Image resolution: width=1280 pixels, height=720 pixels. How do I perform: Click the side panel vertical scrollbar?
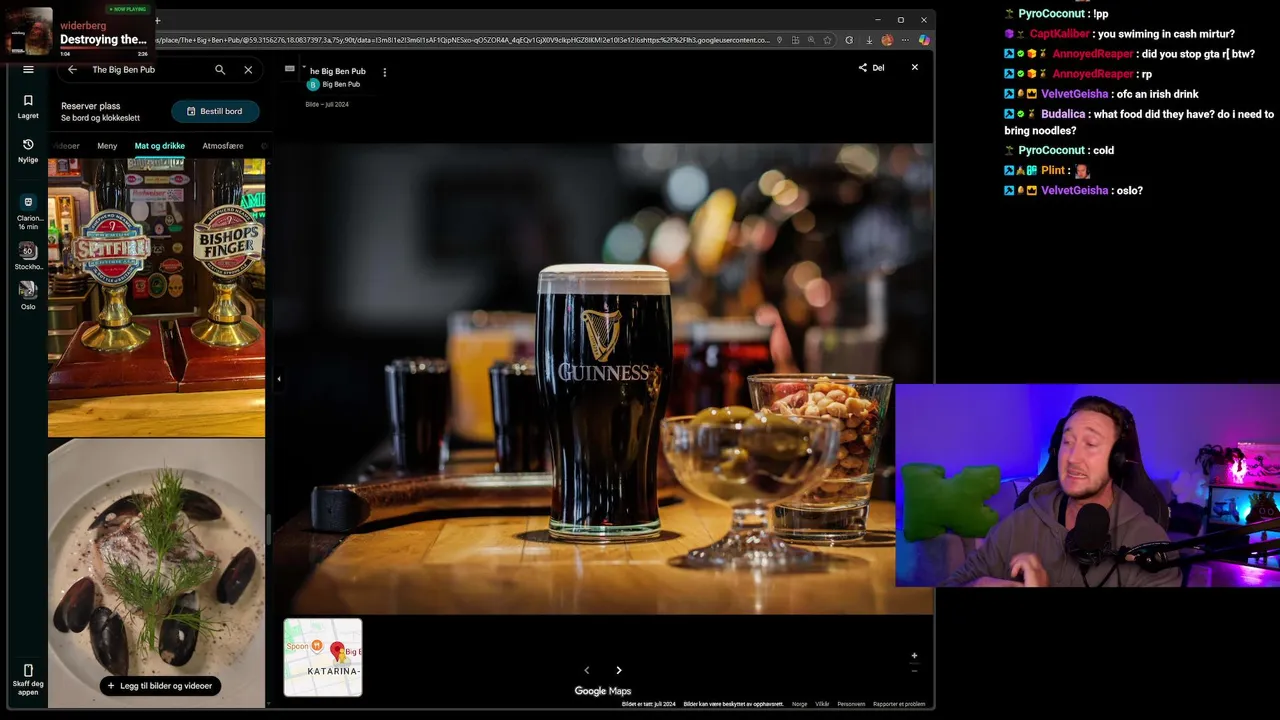click(268, 530)
